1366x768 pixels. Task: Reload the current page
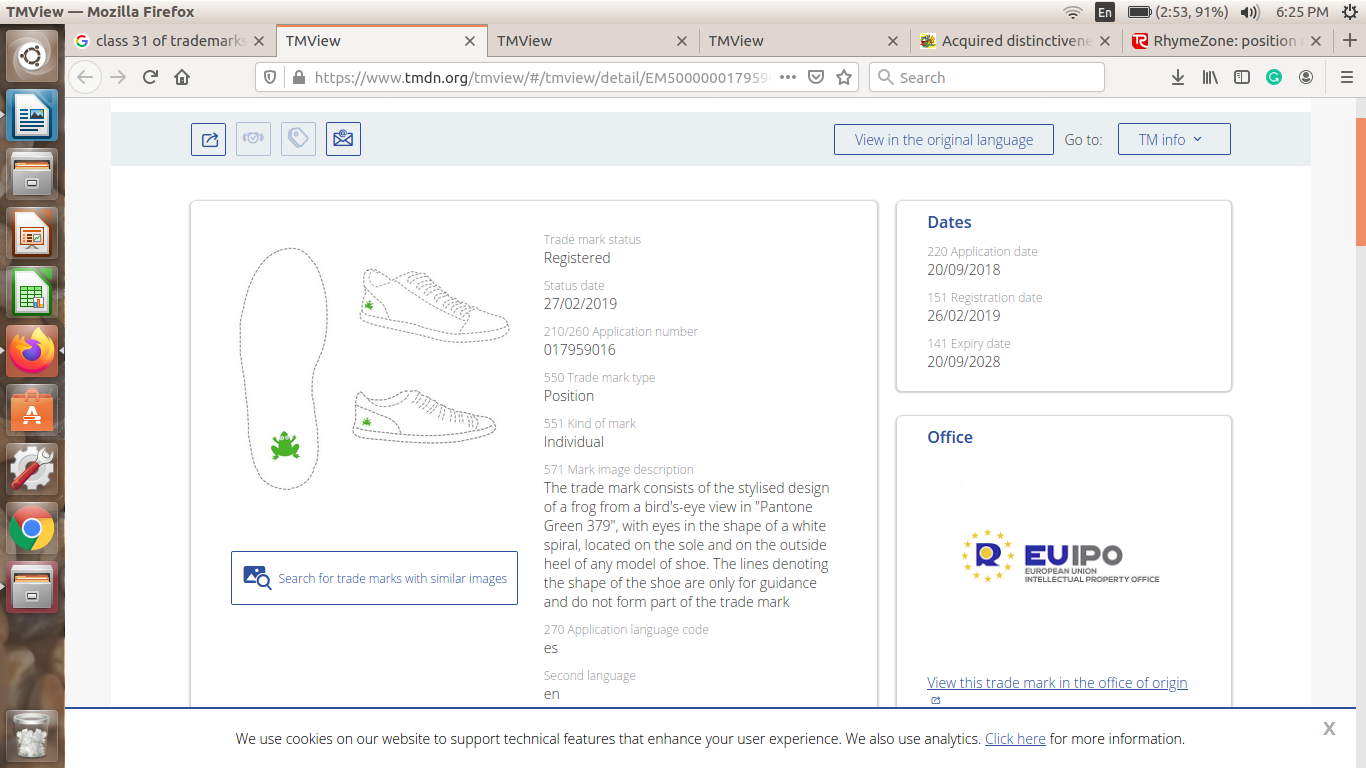coord(150,77)
